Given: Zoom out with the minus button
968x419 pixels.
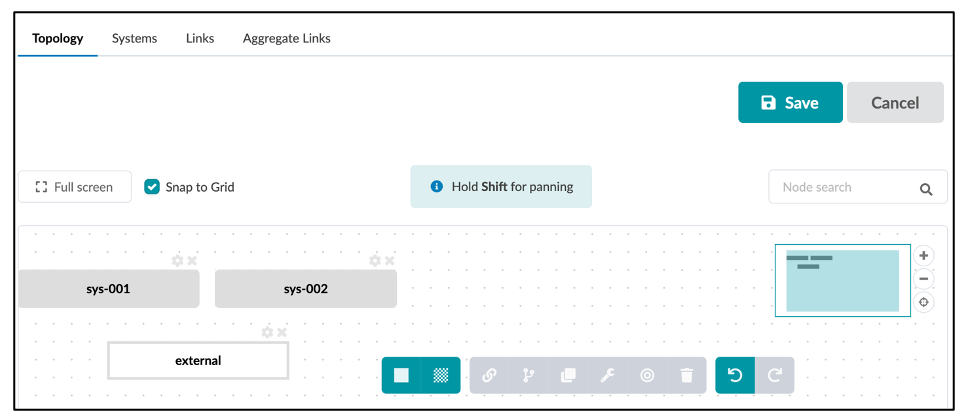Looking at the screenshot, I should tap(924, 279).
